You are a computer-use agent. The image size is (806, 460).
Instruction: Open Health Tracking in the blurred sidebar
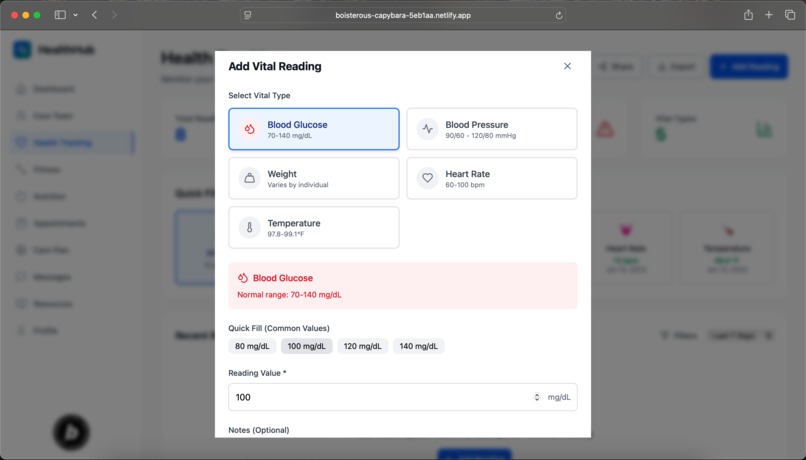[x=72, y=142]
